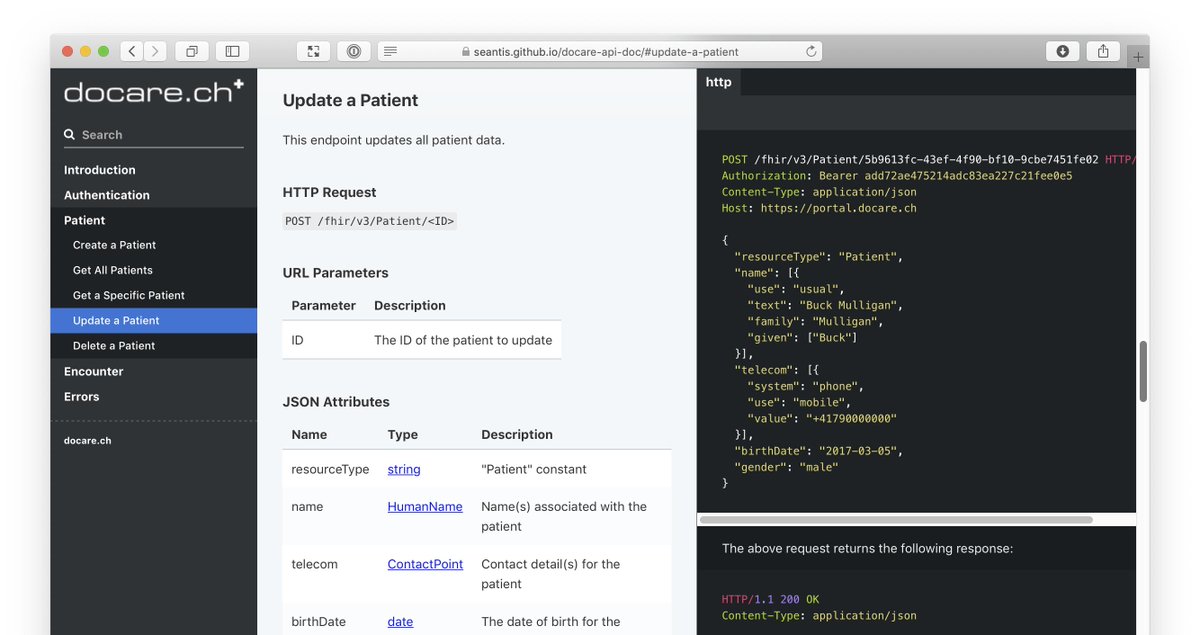Open the docare.ch footer link in sidebar
Viewport: 1200px width, 635px height.
click(x=88, y=440)
